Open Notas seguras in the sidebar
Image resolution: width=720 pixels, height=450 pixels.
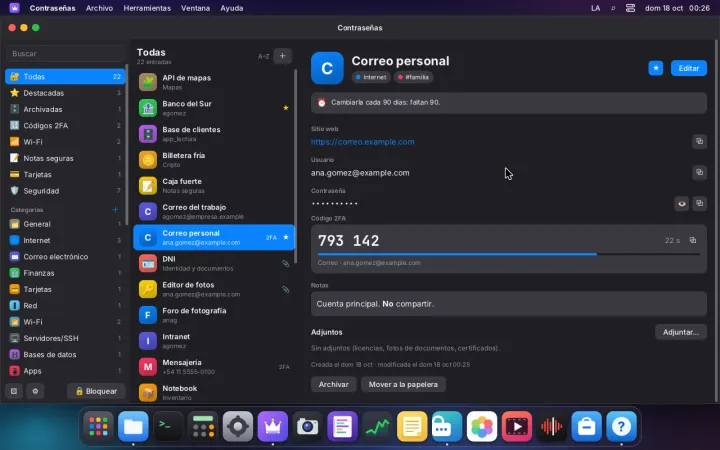[x=65, y=158]
